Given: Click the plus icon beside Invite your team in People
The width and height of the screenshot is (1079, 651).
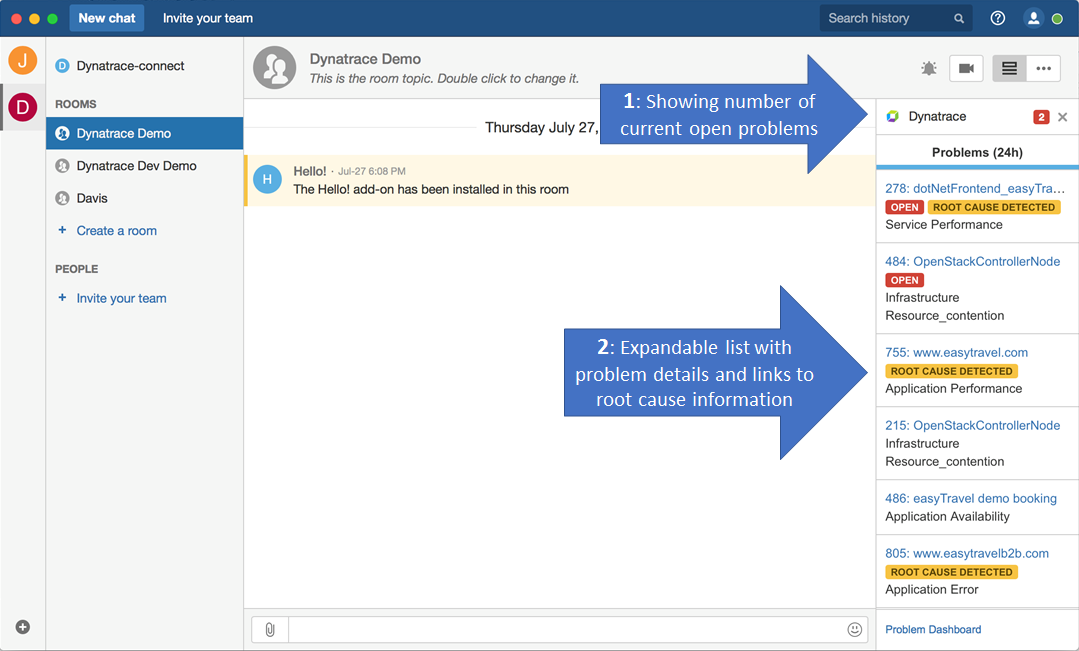Looking at the screenshot, I should pyautogui.click(x=62, y=297).
